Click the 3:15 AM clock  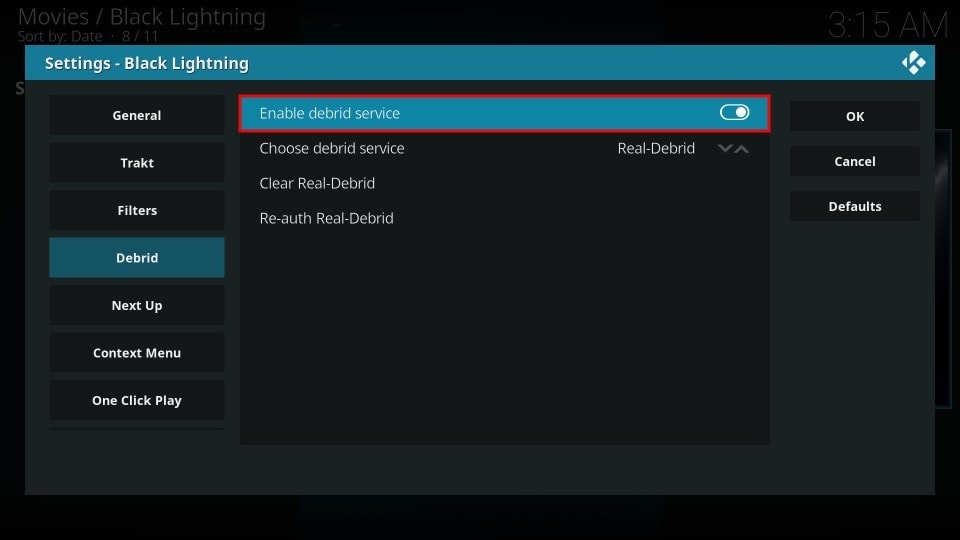coord(888,26)
